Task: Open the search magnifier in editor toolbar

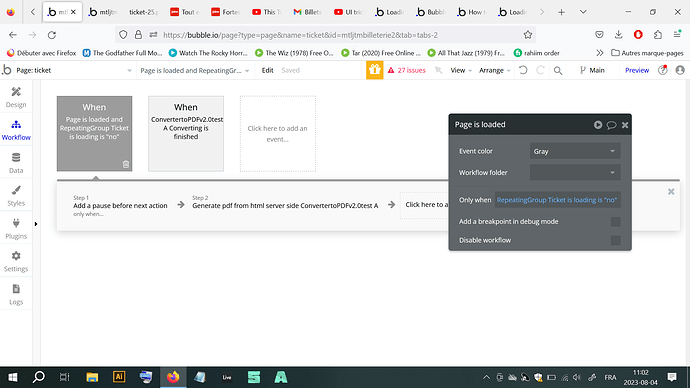Action: point(558,70)
